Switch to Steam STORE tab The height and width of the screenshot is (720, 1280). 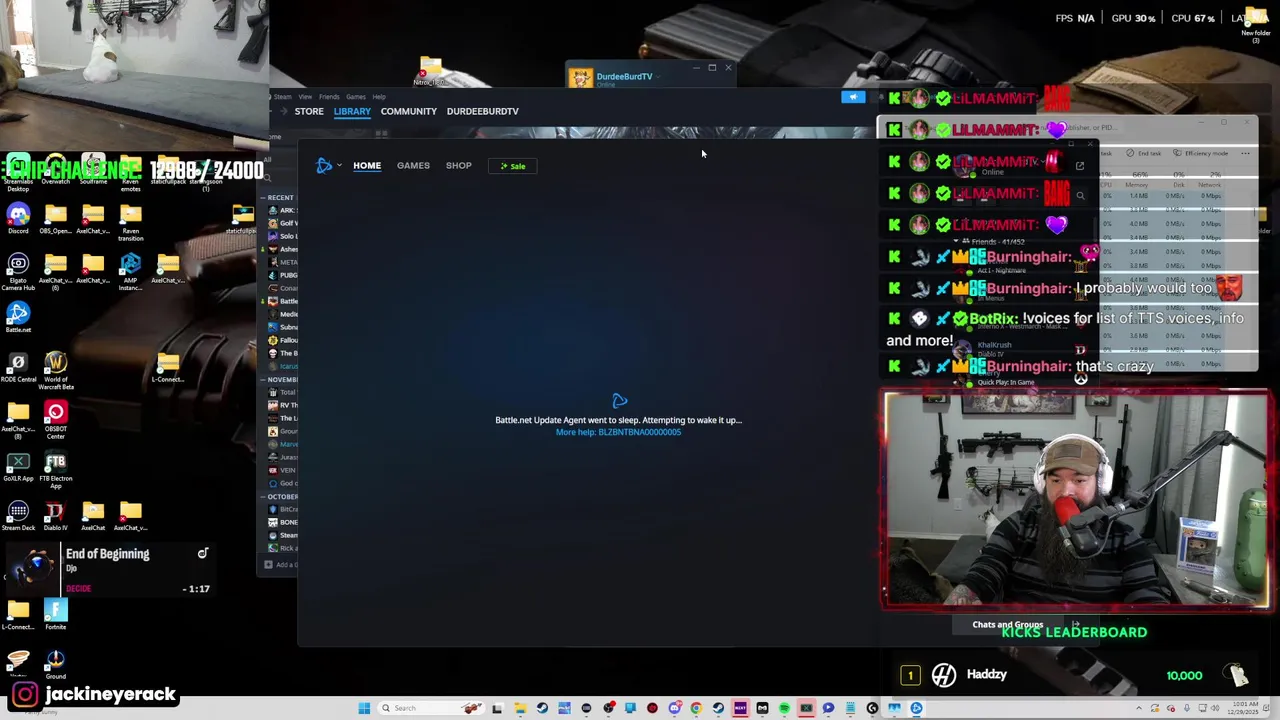tap(309, 111)
